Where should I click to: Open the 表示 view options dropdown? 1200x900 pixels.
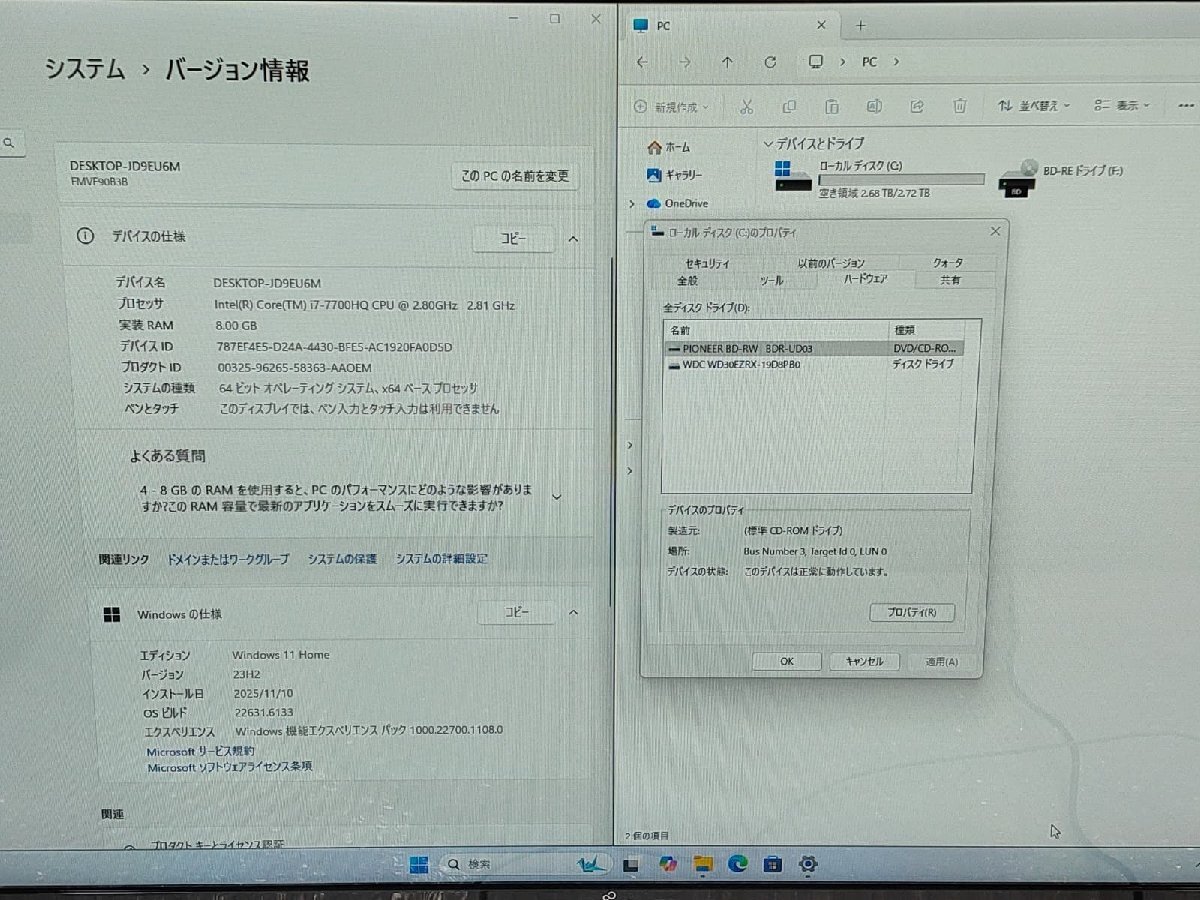[1124, 105]
